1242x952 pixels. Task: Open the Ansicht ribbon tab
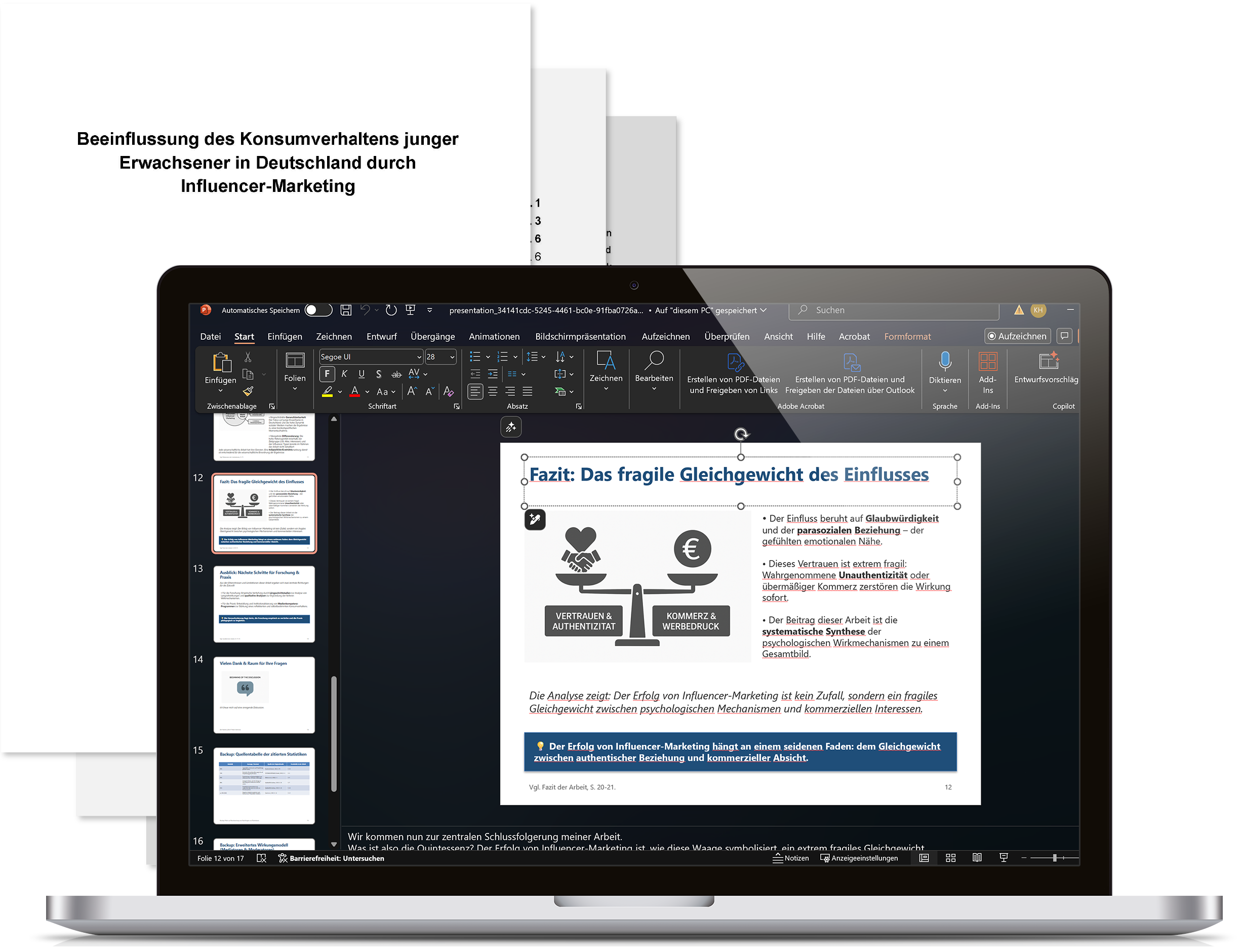(778, 336)
